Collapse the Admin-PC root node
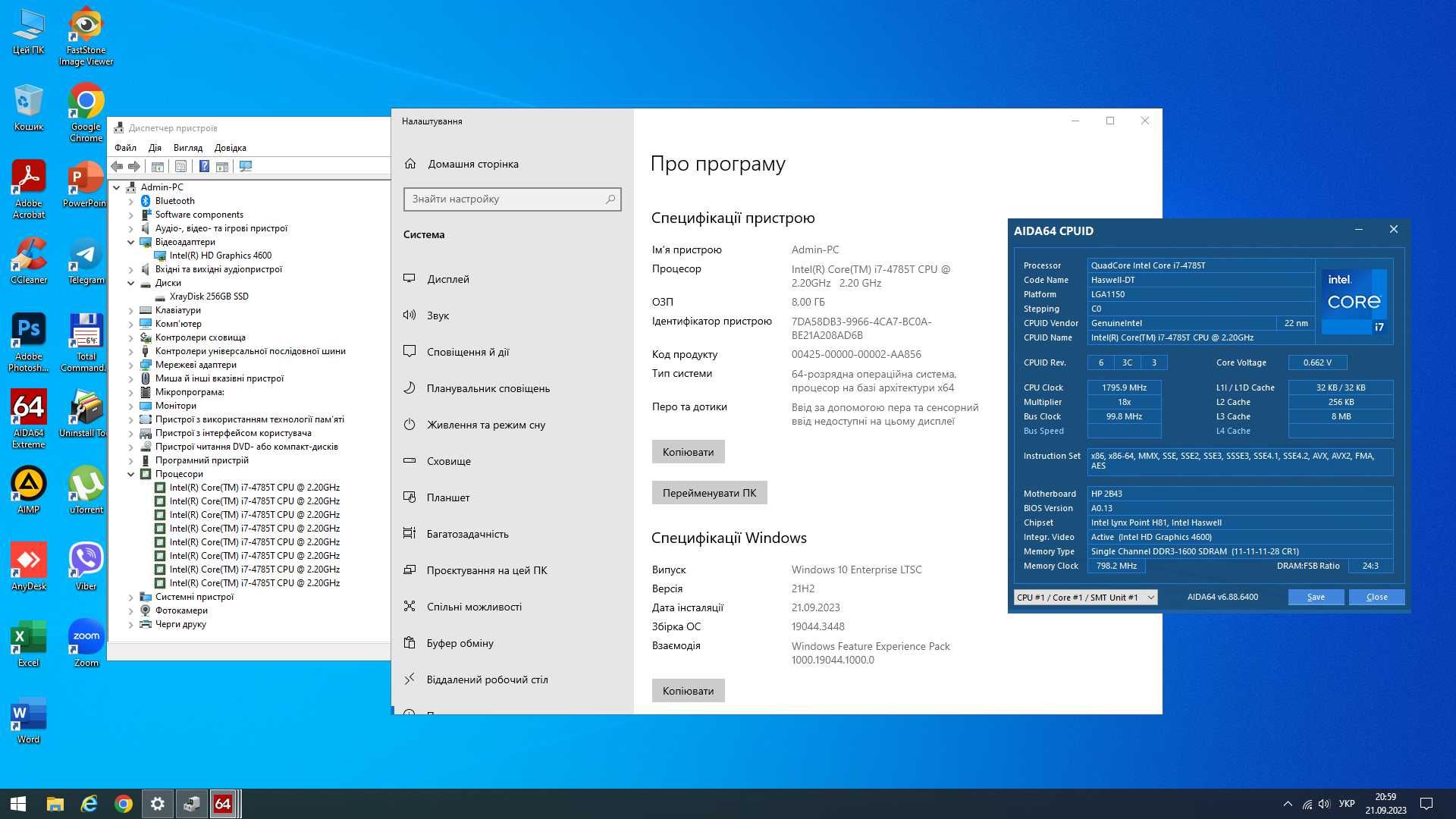Viewport: 1456px width, 819px height. [x=117, y=187]
